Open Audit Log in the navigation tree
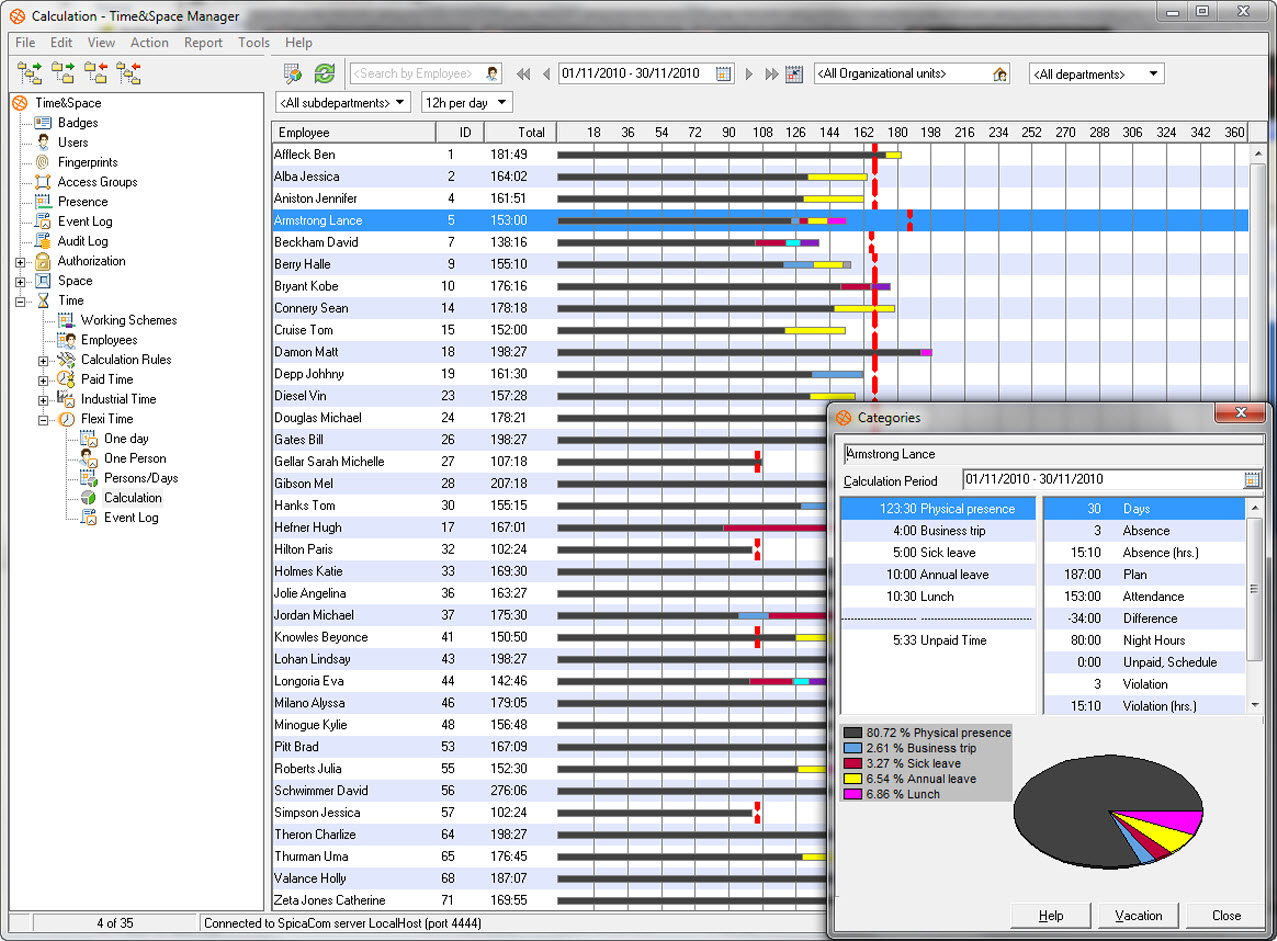The image size is (1277, 941). coord(83,241)
